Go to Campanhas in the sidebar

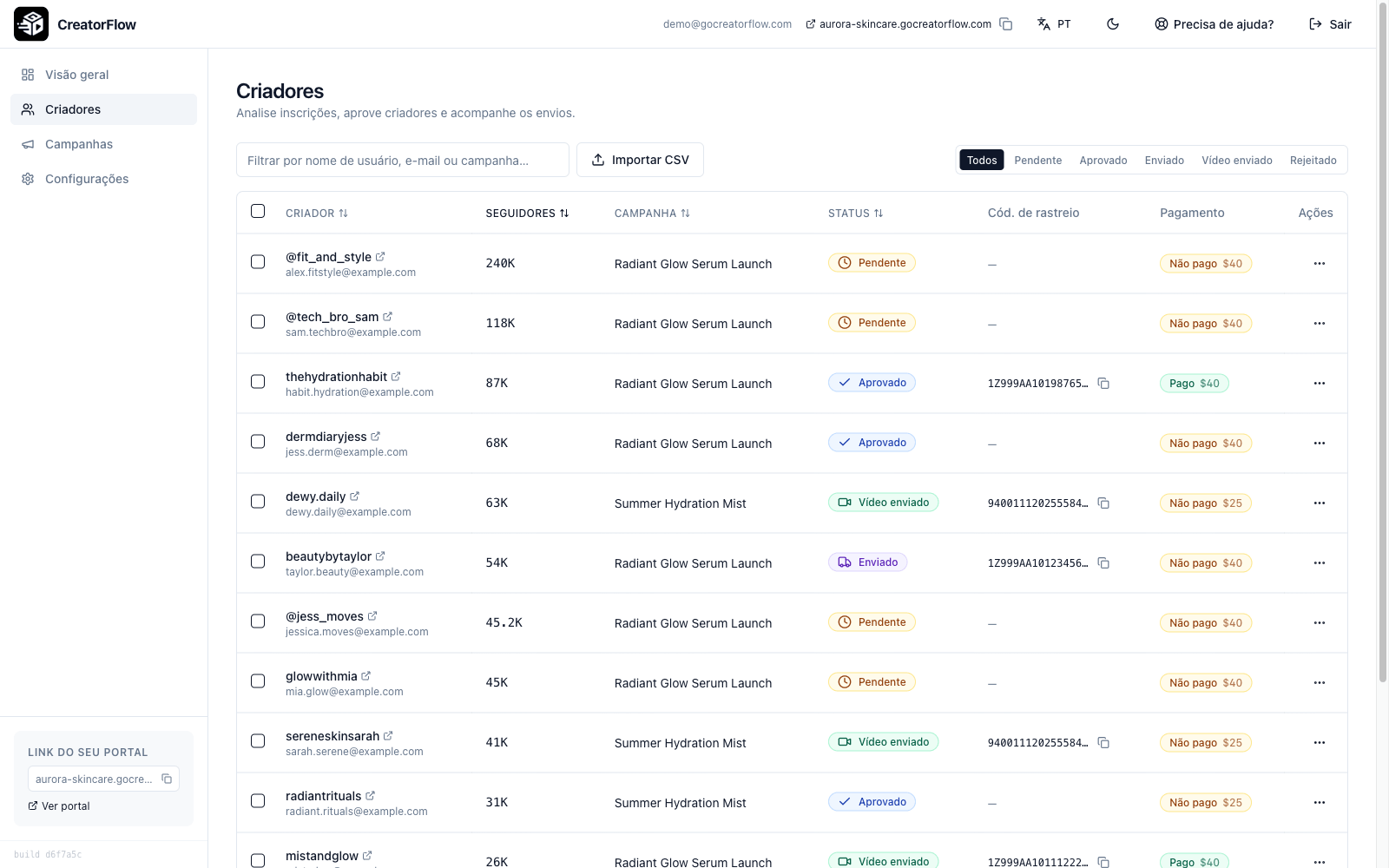(104, 144)
